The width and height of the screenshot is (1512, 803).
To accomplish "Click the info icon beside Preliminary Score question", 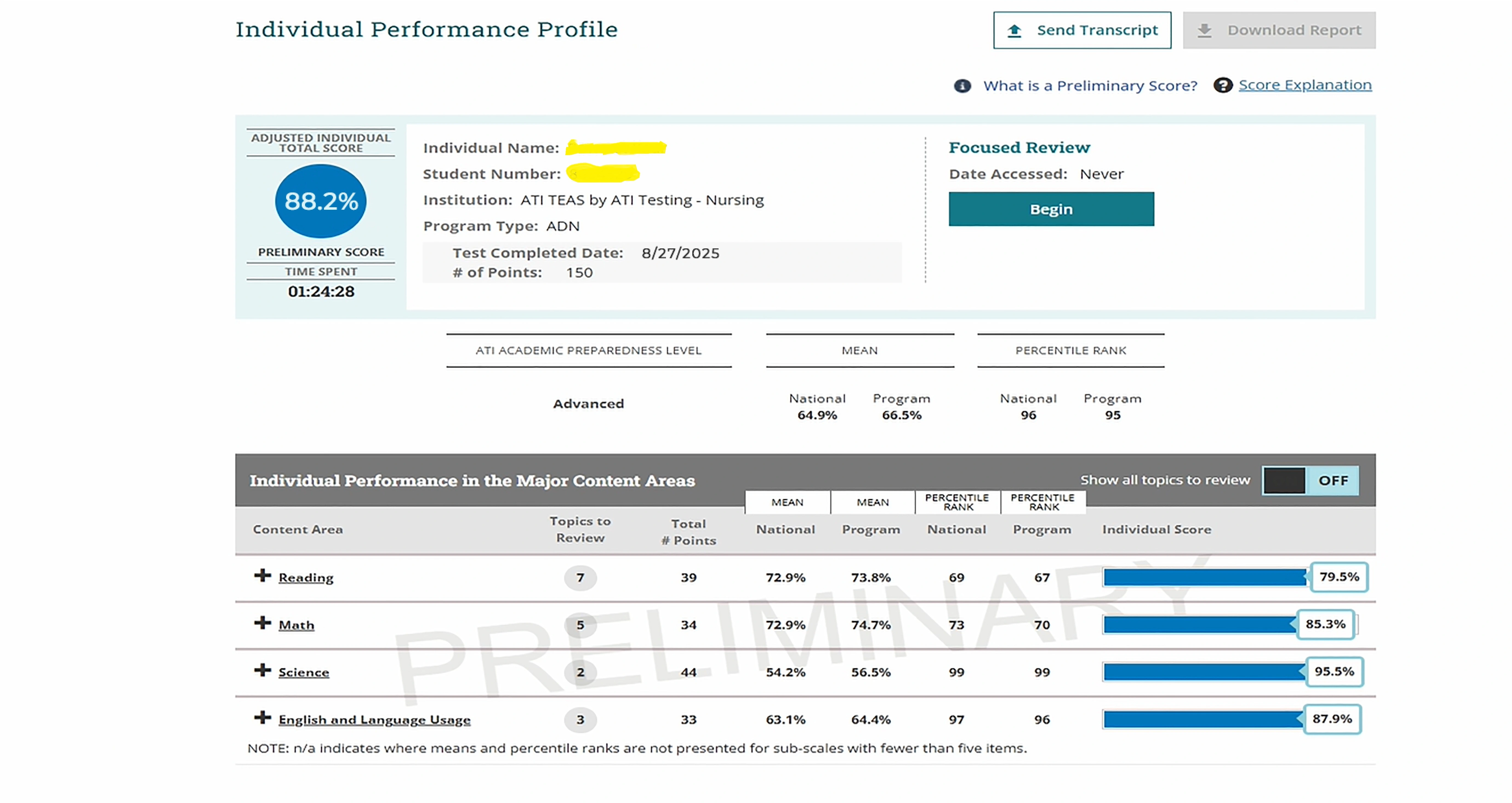I will [962, 86].
